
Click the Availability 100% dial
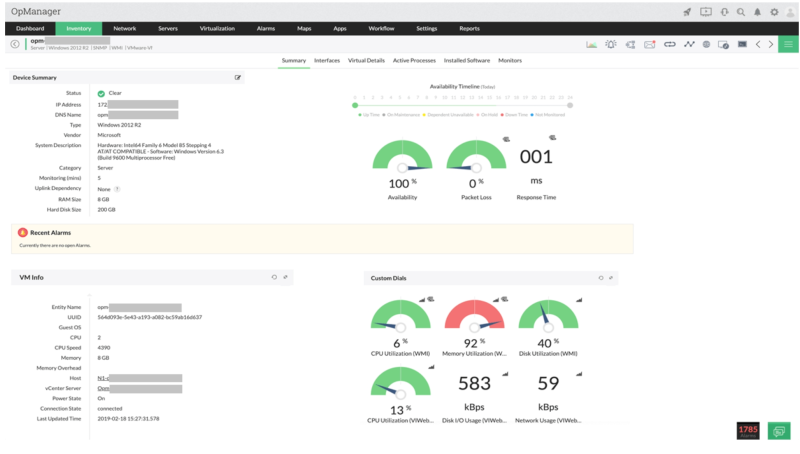tap(403, 156)
